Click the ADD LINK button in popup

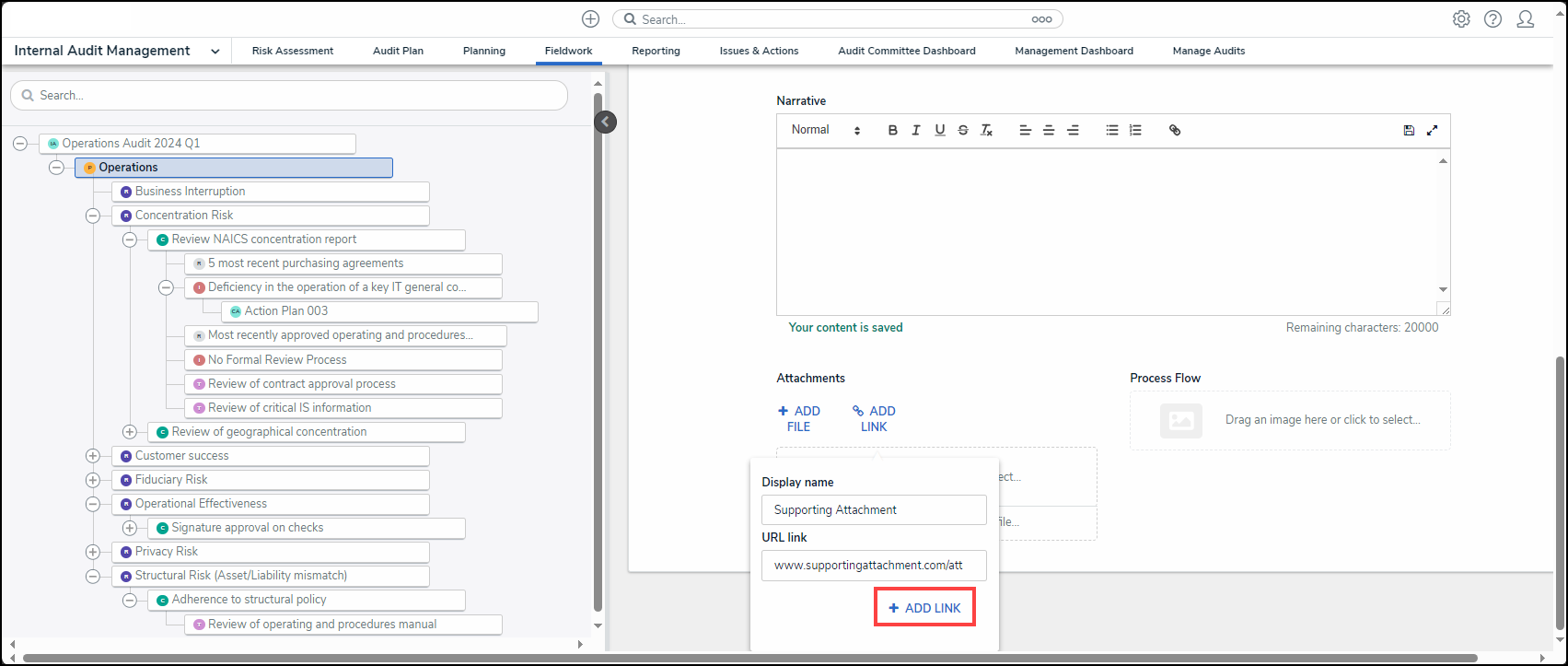(924, 609)
